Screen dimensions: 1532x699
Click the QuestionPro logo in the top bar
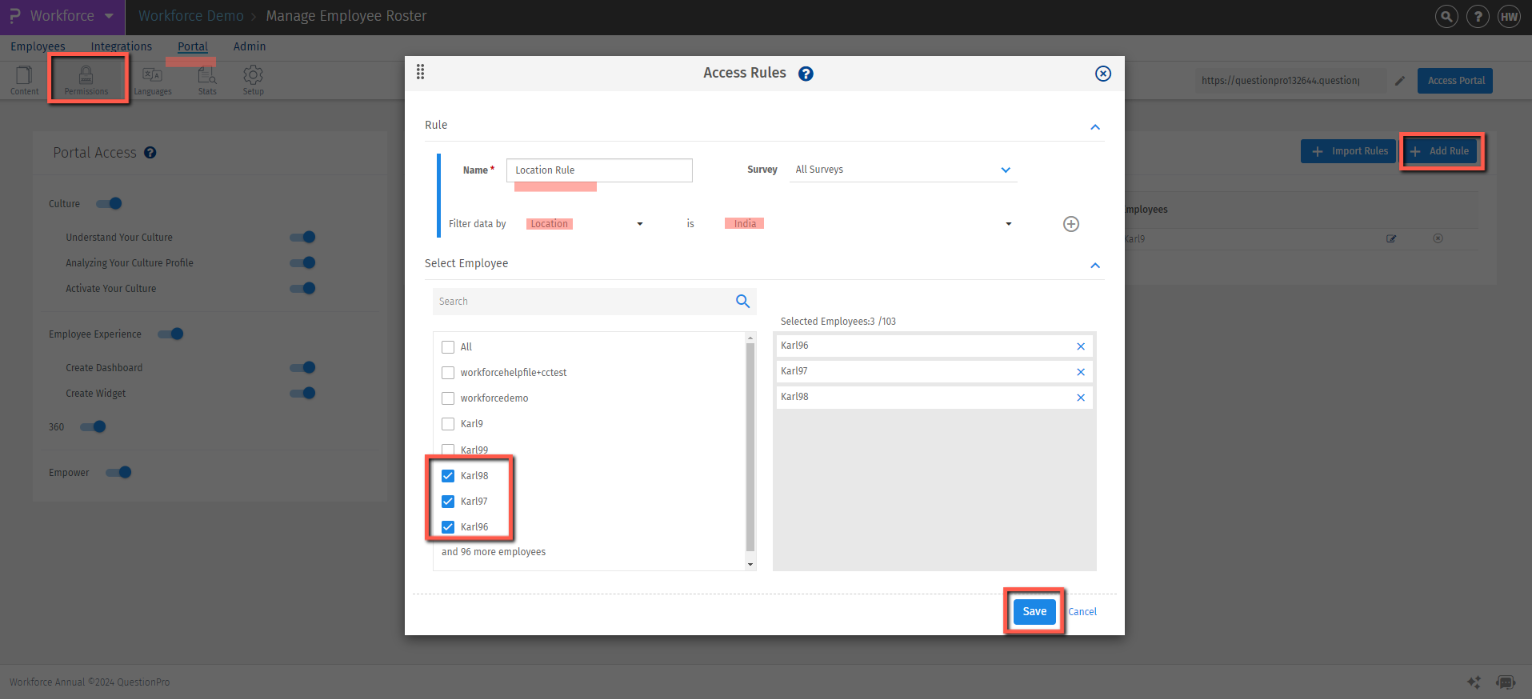click(x=14, y=16)
